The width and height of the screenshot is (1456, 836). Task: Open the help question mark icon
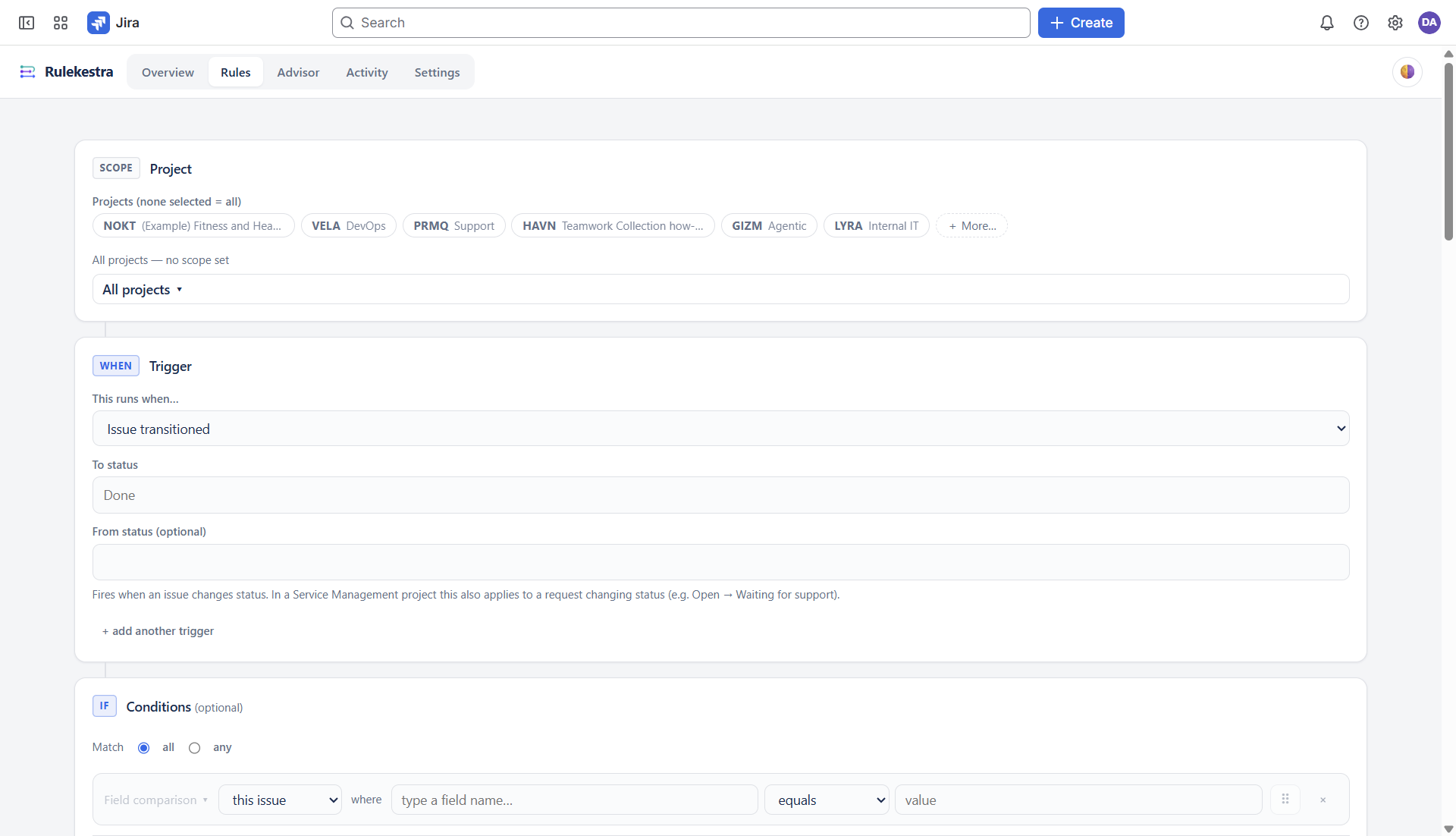click(1360, 23)
